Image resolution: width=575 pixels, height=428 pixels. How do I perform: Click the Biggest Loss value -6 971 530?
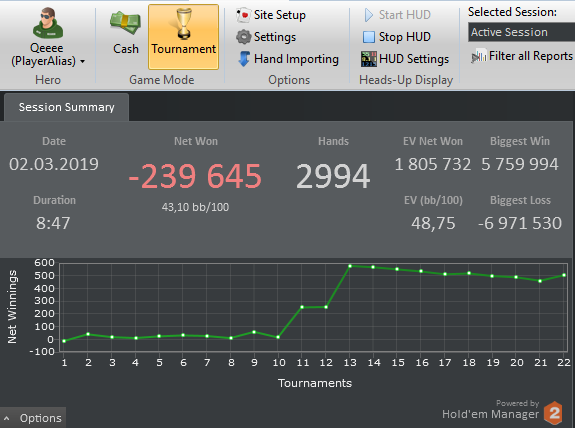(x=520, y=223)
